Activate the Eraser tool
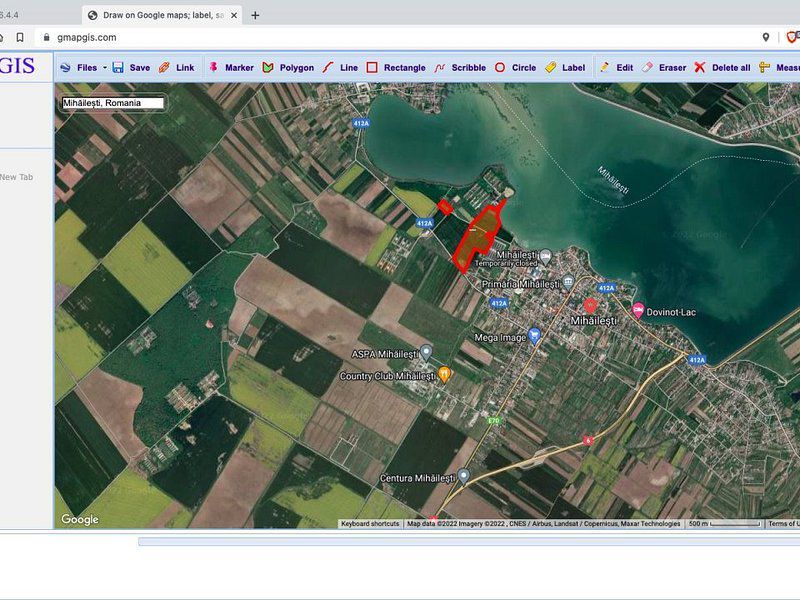The height and width of the screenshot is (600, 800). click(x=647, y=68)
